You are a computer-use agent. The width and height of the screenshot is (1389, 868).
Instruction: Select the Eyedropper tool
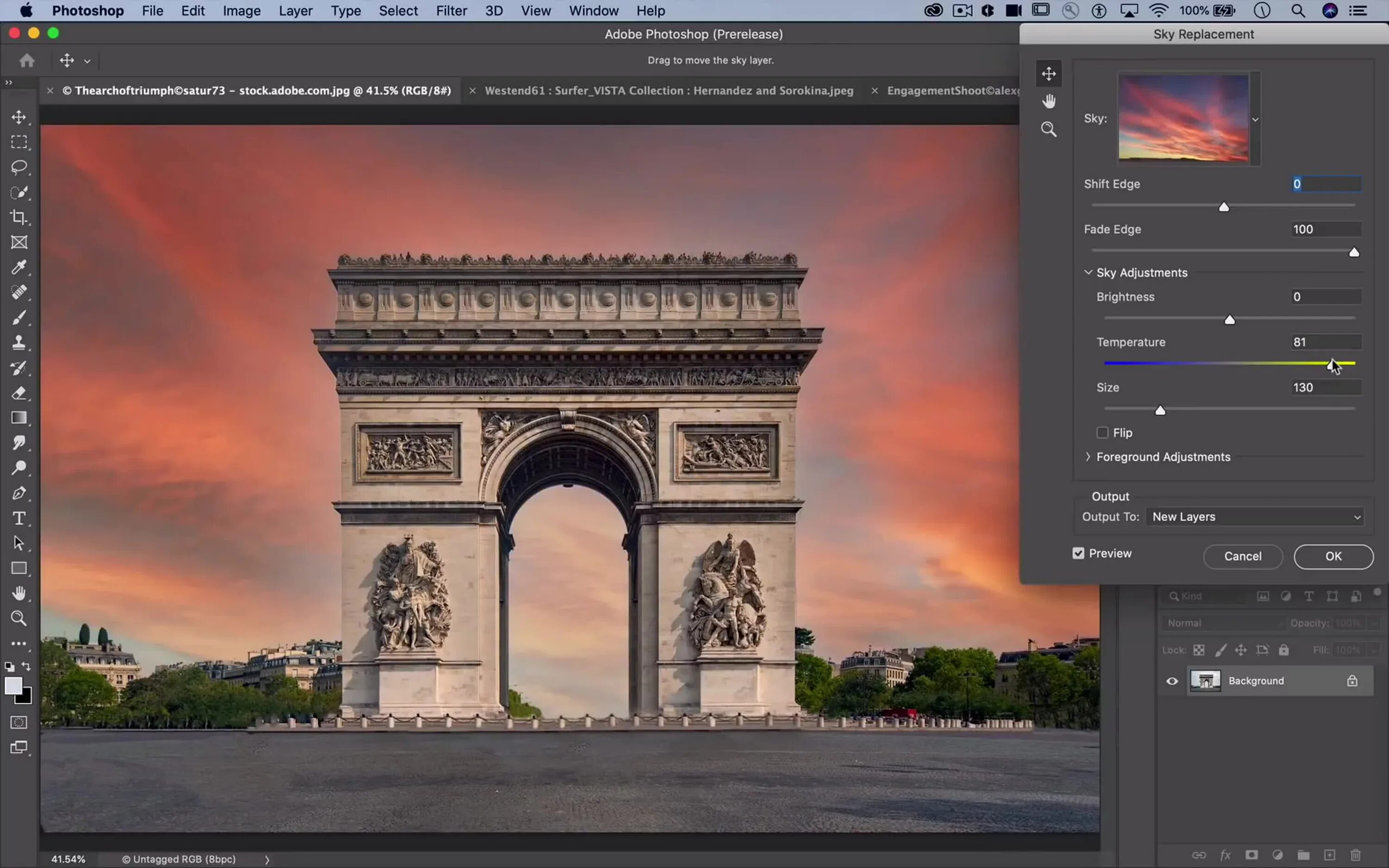click(x=19, y=267)
